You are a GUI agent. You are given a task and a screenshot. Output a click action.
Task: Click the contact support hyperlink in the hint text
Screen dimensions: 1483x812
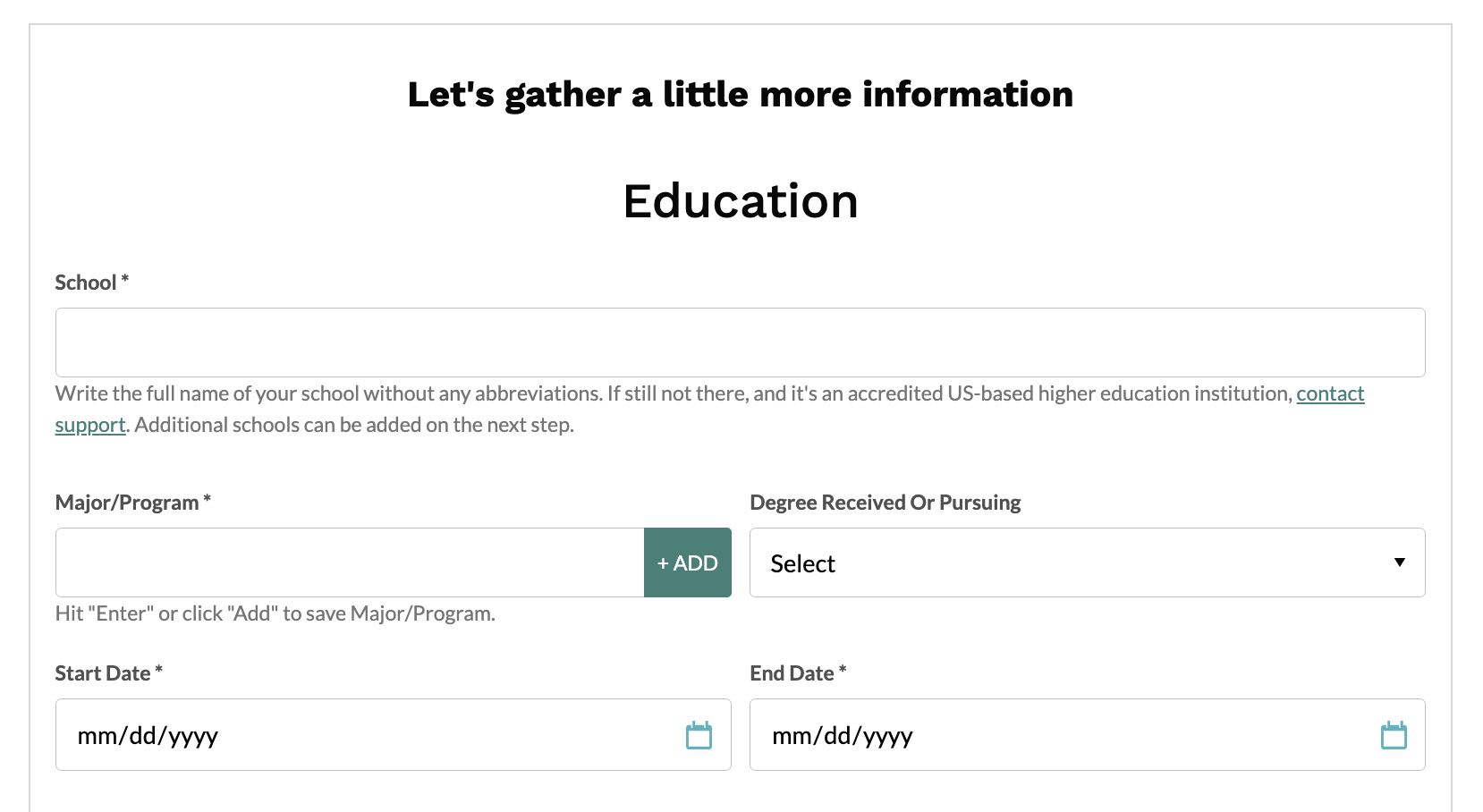[x=1330, y=393]
